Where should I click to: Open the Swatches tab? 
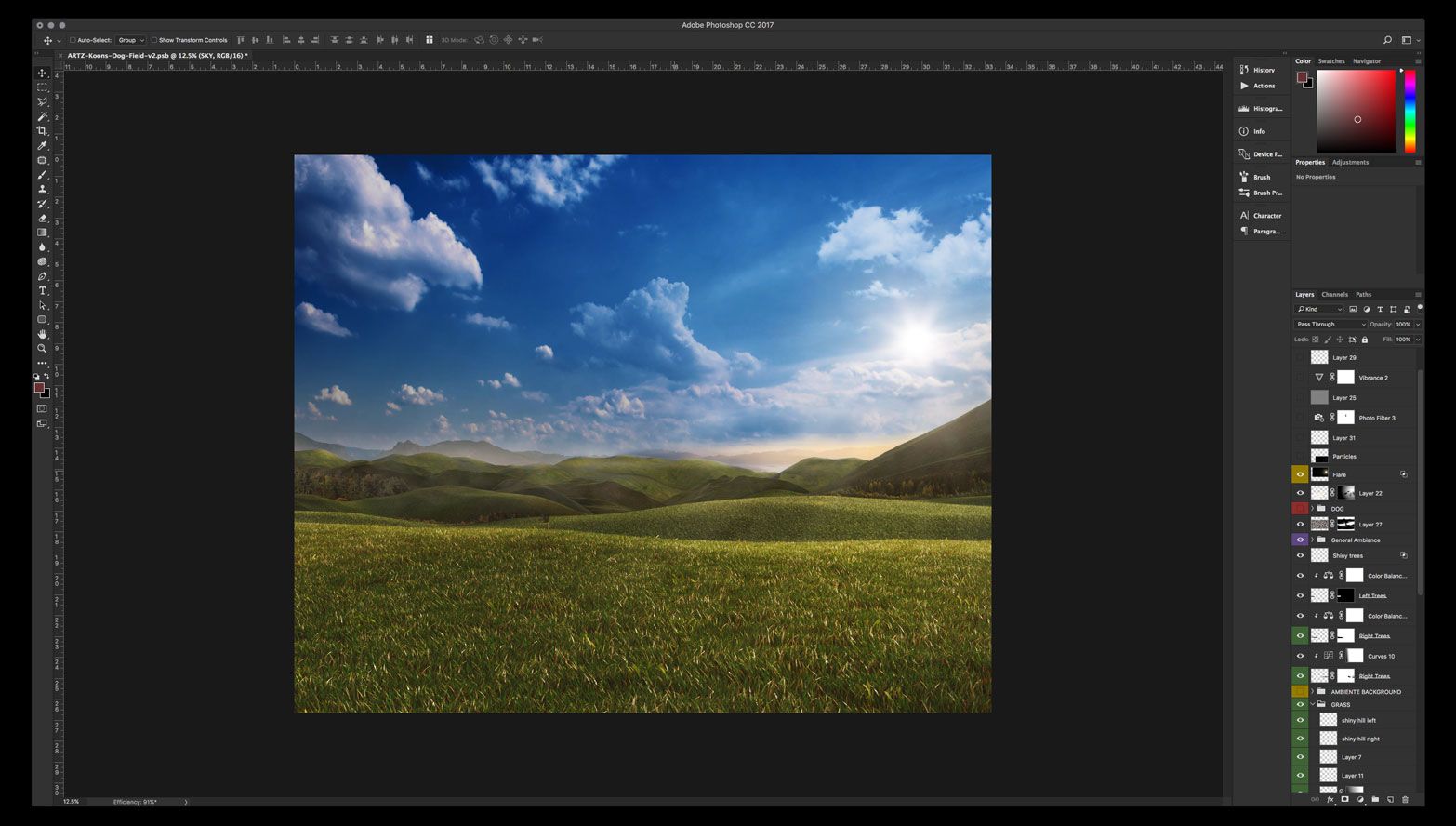(1330, 61)
